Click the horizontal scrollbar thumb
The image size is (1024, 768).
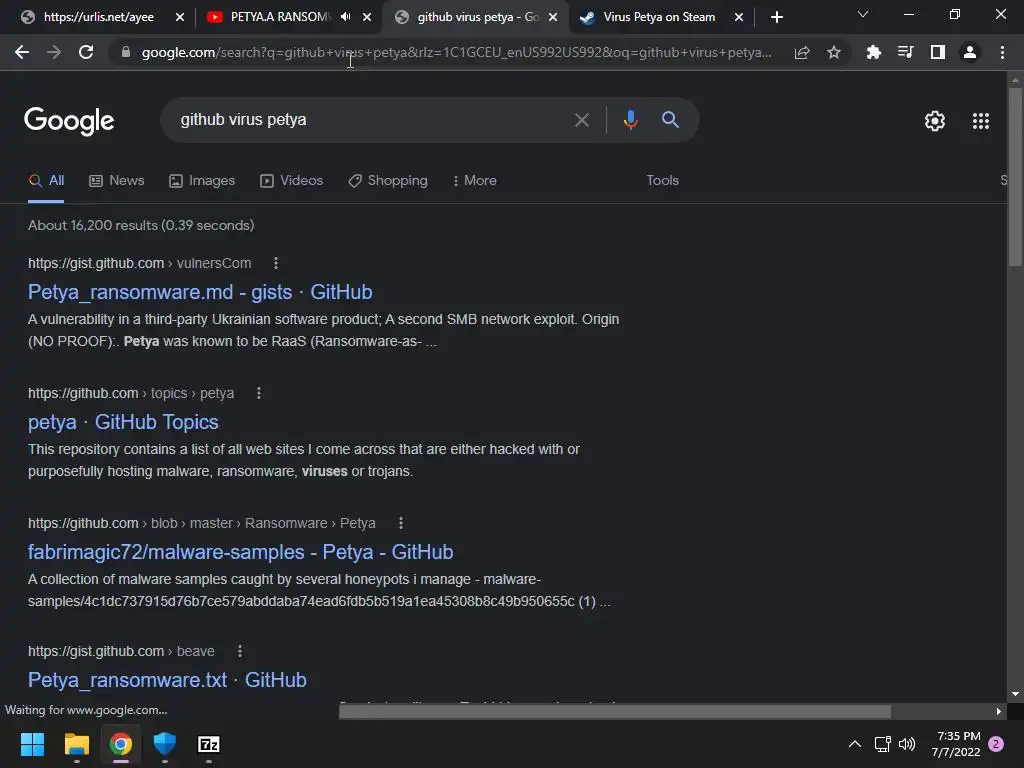pyautogui.click(x=615, y=711)
